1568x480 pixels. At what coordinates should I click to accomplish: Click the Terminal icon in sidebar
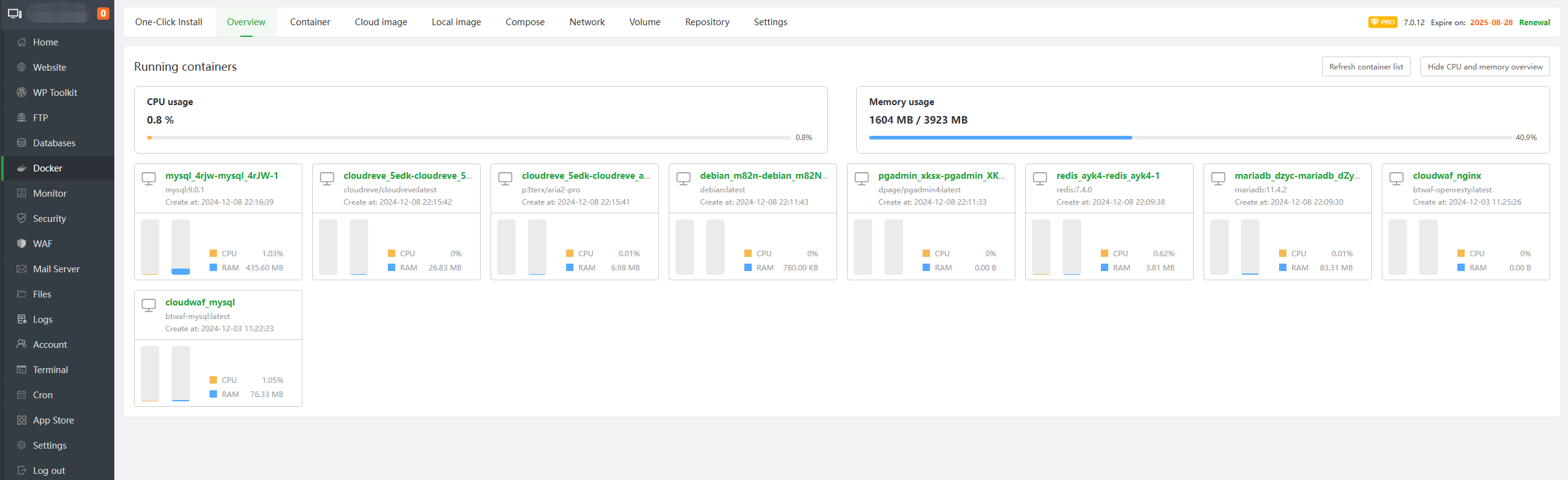click(x=22, y=369)
